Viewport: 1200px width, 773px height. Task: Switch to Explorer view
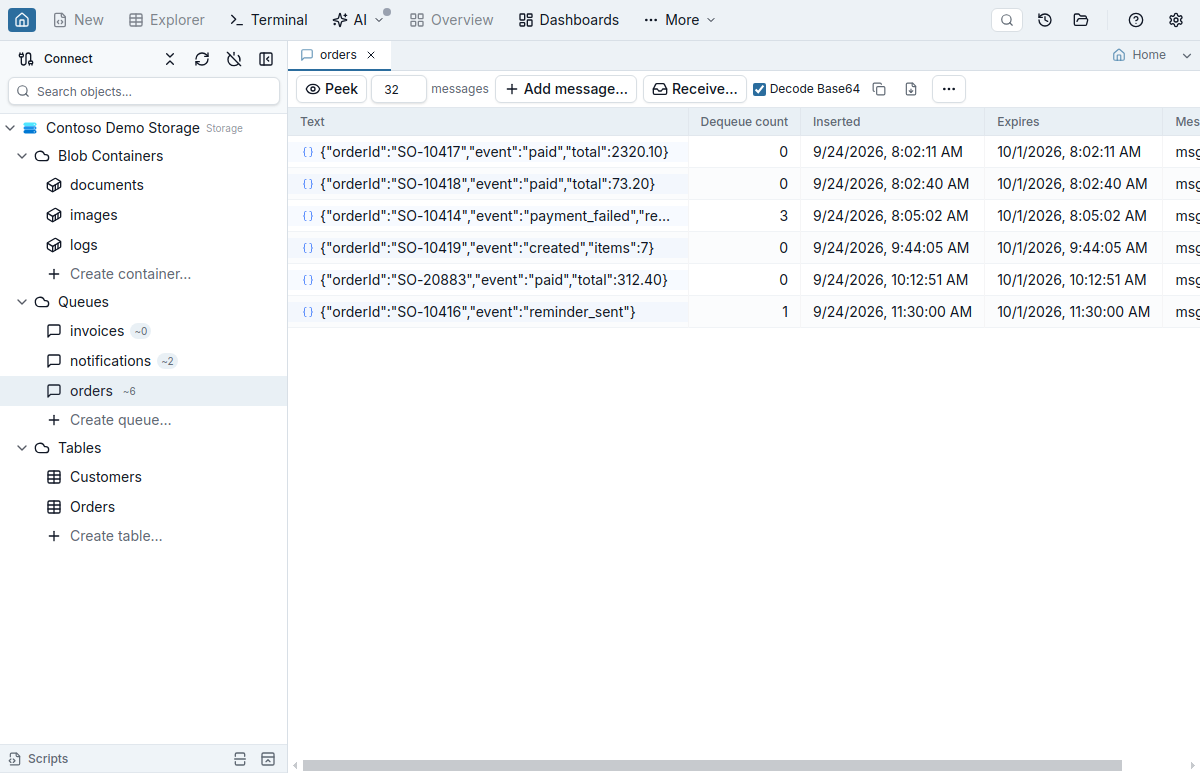(167, 20)
